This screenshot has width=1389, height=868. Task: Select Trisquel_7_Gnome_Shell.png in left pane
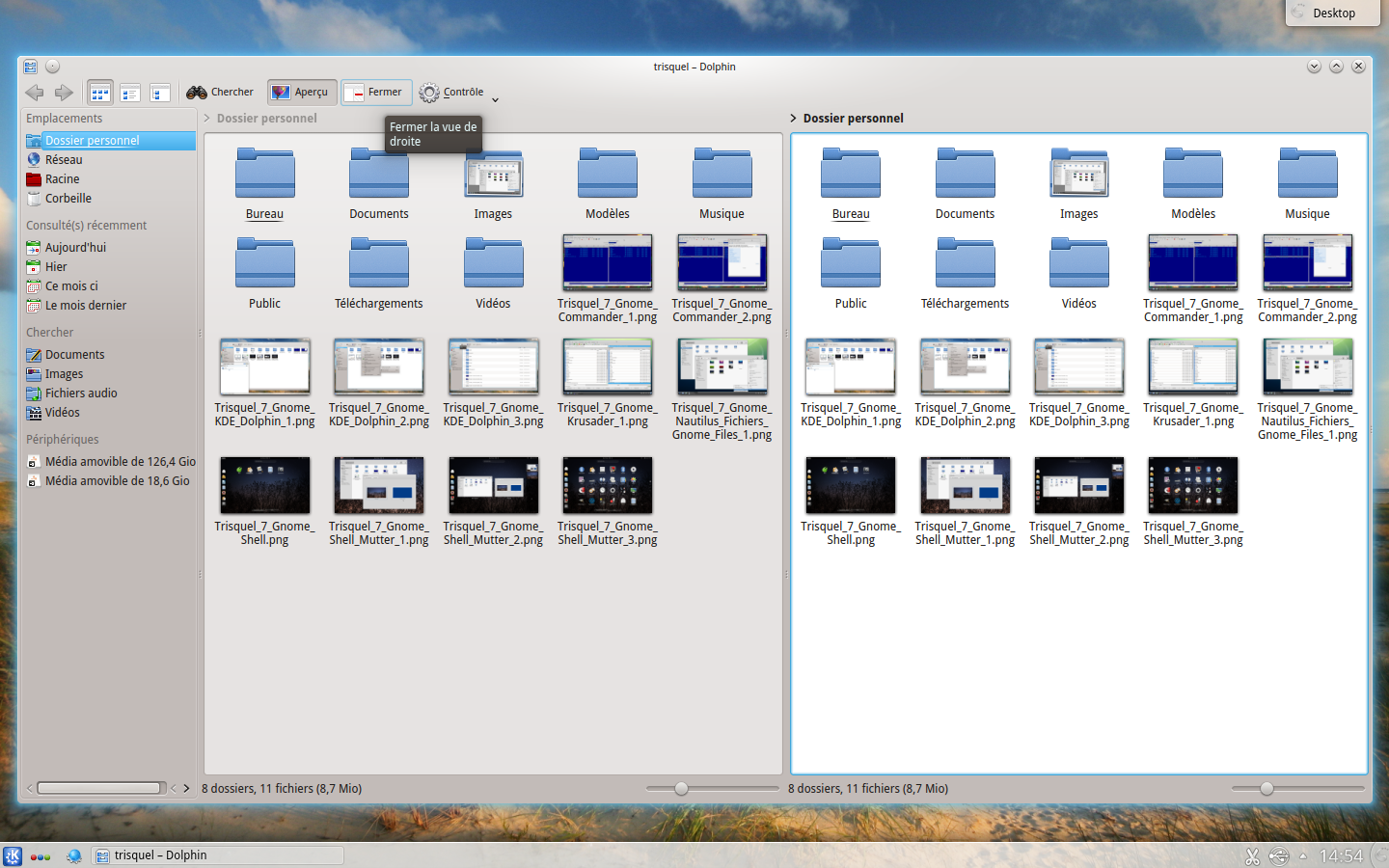pos(264,502)
